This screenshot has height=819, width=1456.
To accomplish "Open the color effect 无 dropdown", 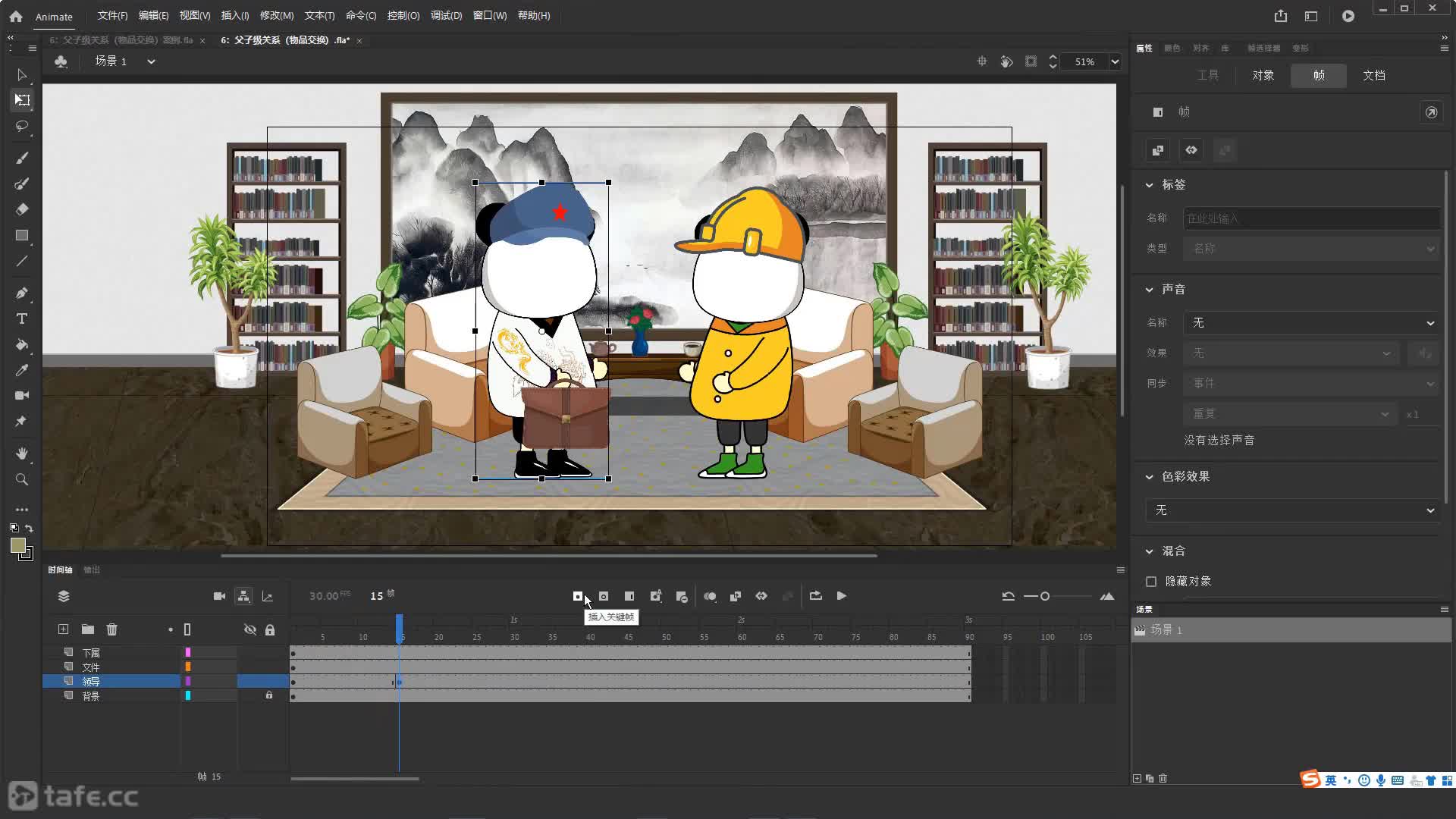I will click(1293, 510).
